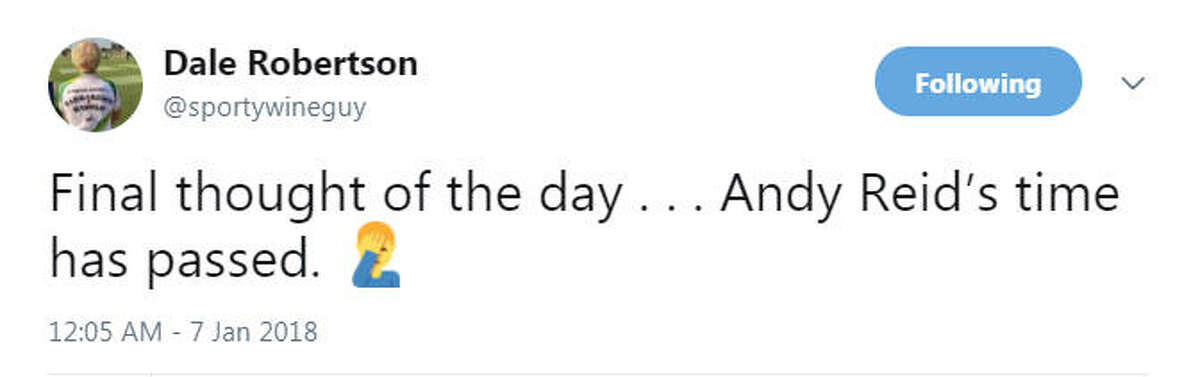Open the more-actions down arrow menu
Screen dimensions: 1200x377
tap(1132, 83)
